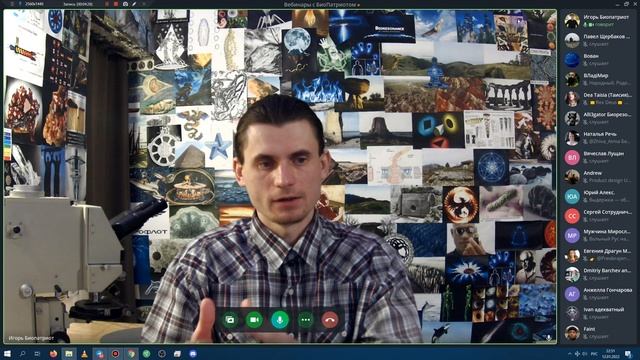This screenshot has height=360, width=640.
Task: Open VLC media player from taskbar
Action: 84,353
